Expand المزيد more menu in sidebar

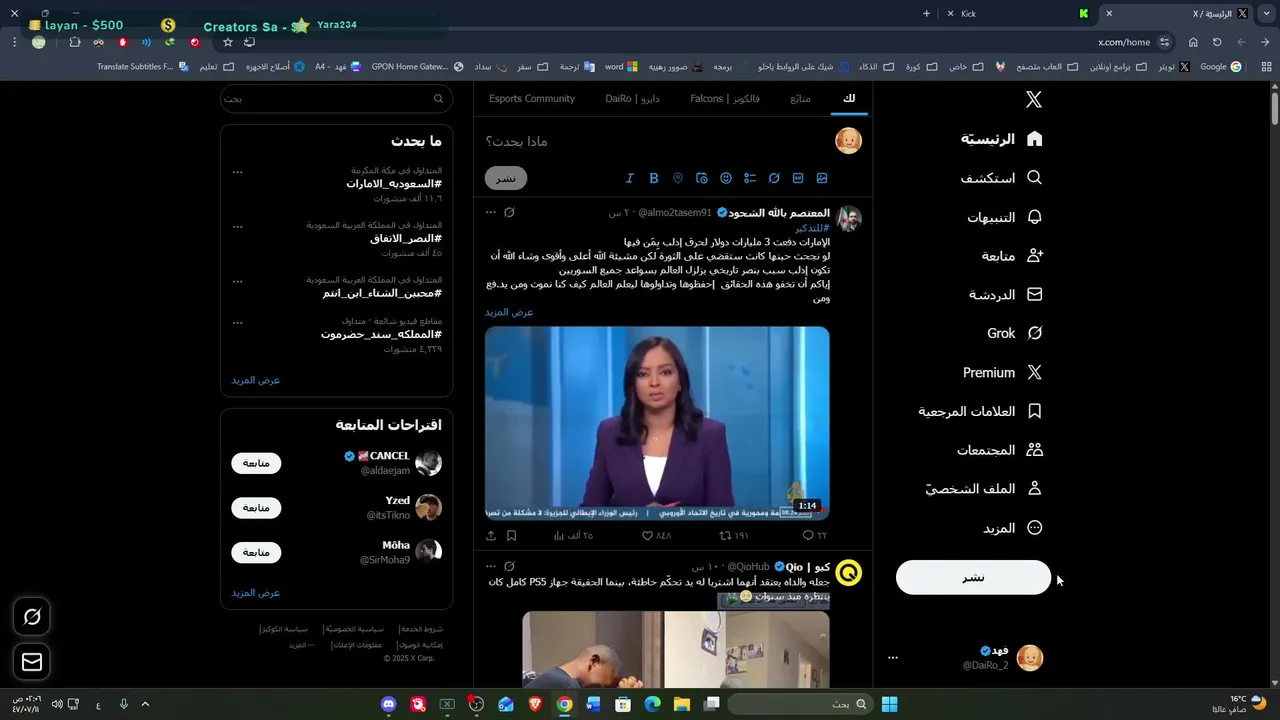[1012, 528]
